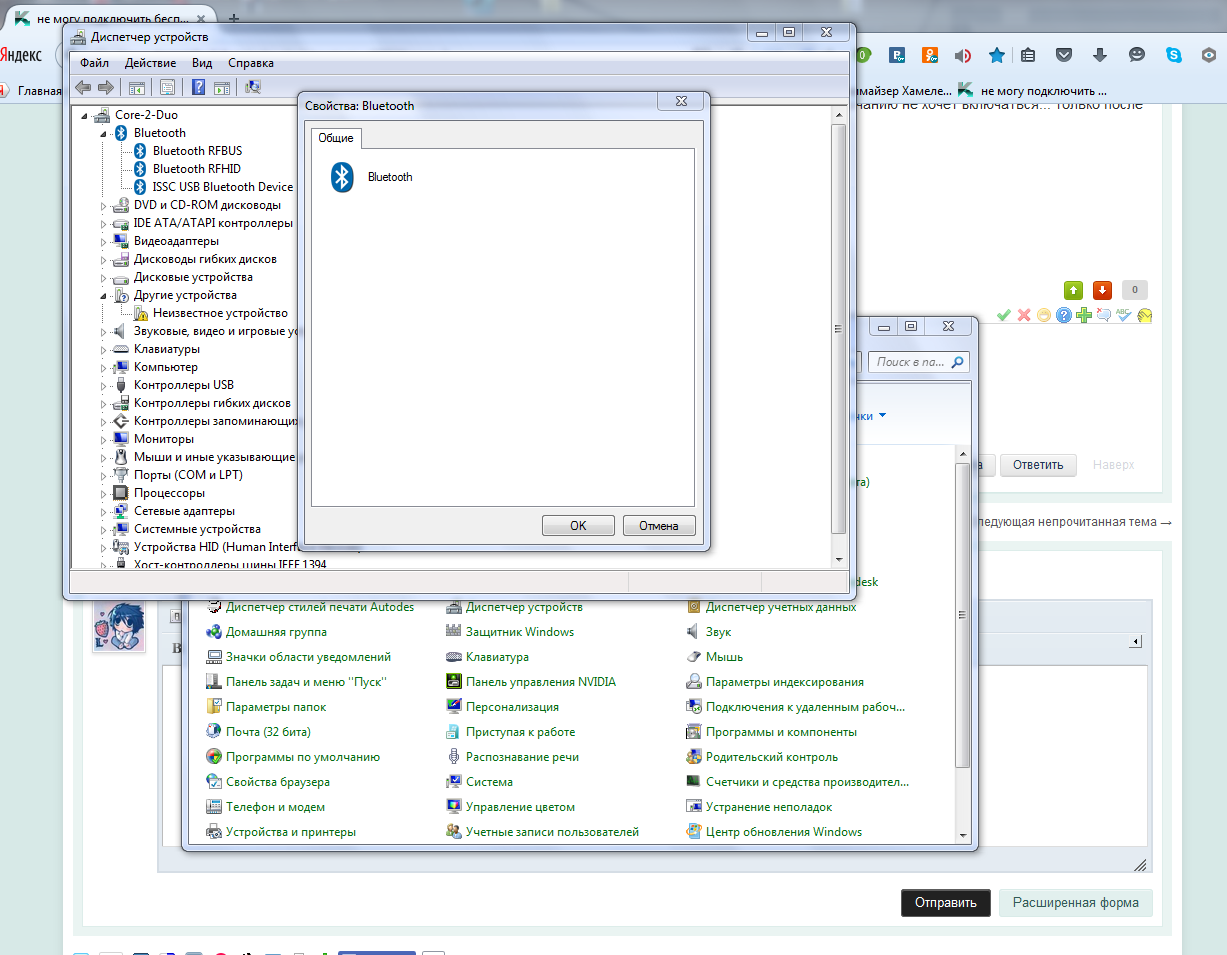1227x955 pixels.
Task: Click the Forward arrow in Device Manager toolbar
Action: 105,87
